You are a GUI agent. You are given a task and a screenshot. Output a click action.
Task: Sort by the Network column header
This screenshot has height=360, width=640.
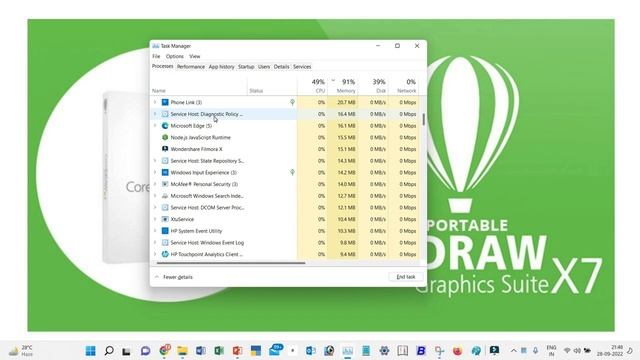coord(404,86)
